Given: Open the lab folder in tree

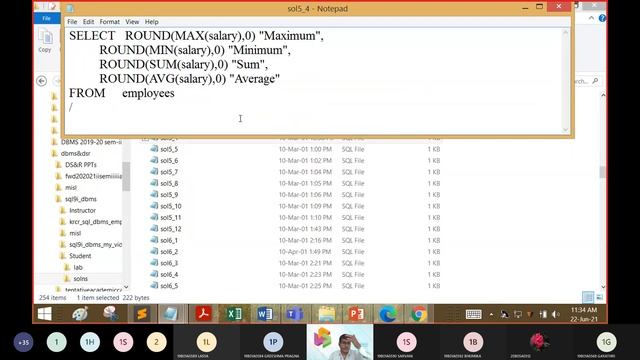Looking at the screenshot, I should click(x=78, y=268).
